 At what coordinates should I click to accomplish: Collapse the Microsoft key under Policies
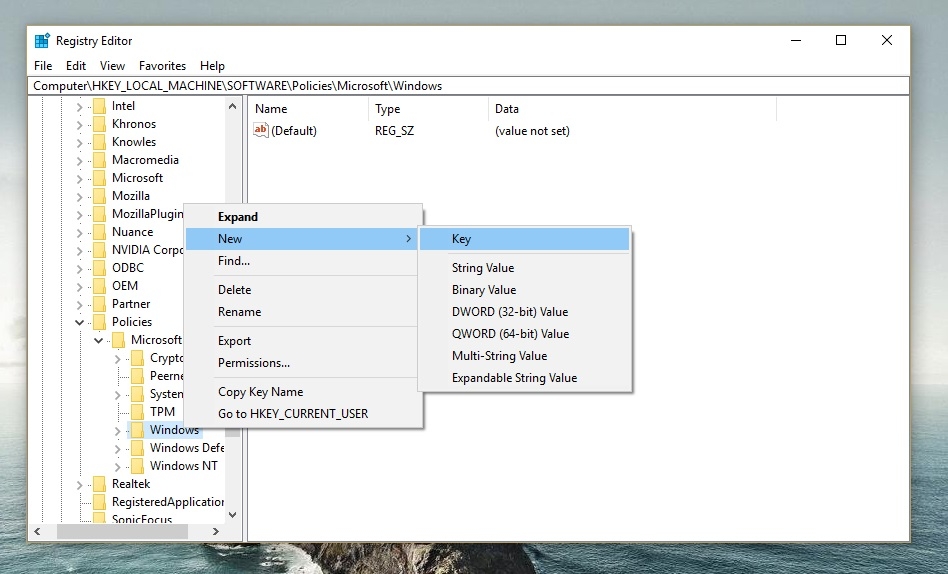tap(99, 341)
